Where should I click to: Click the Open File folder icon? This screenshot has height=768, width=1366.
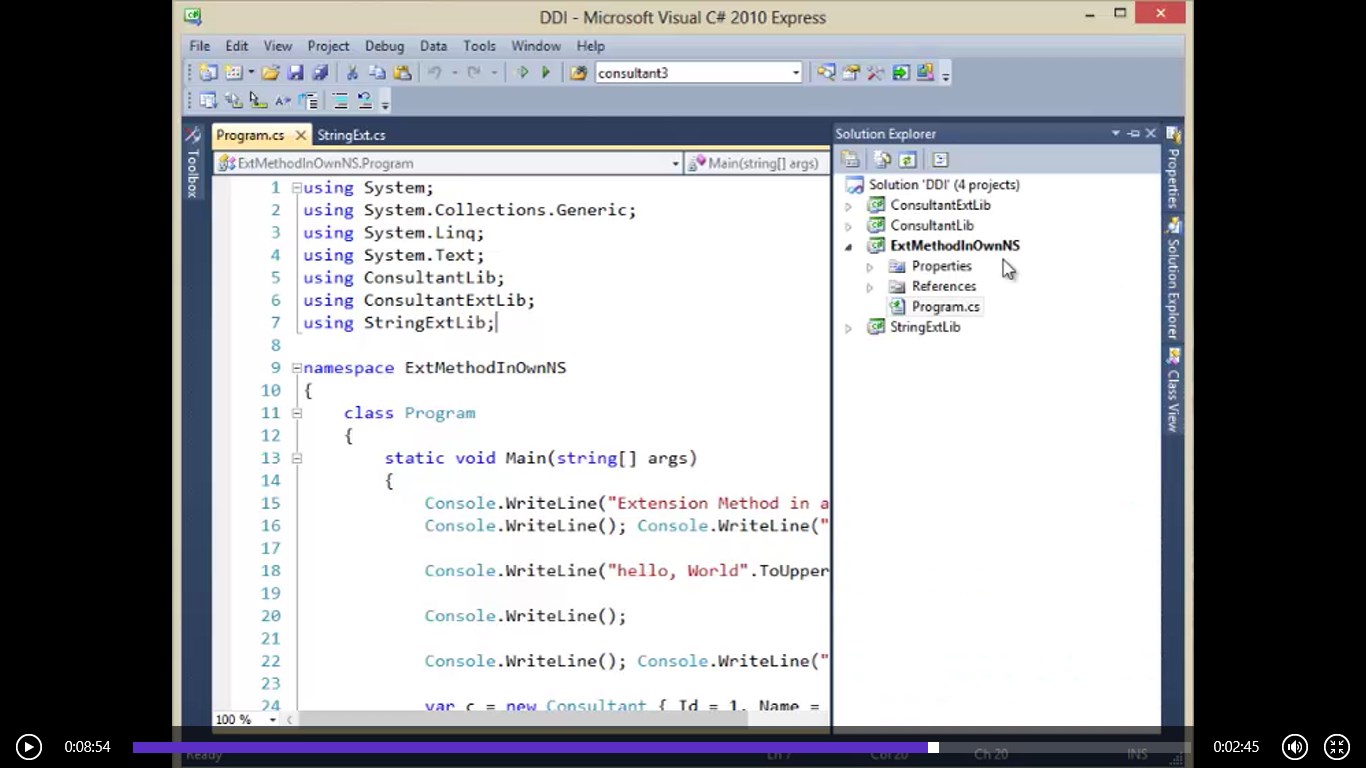click(270, 73)
